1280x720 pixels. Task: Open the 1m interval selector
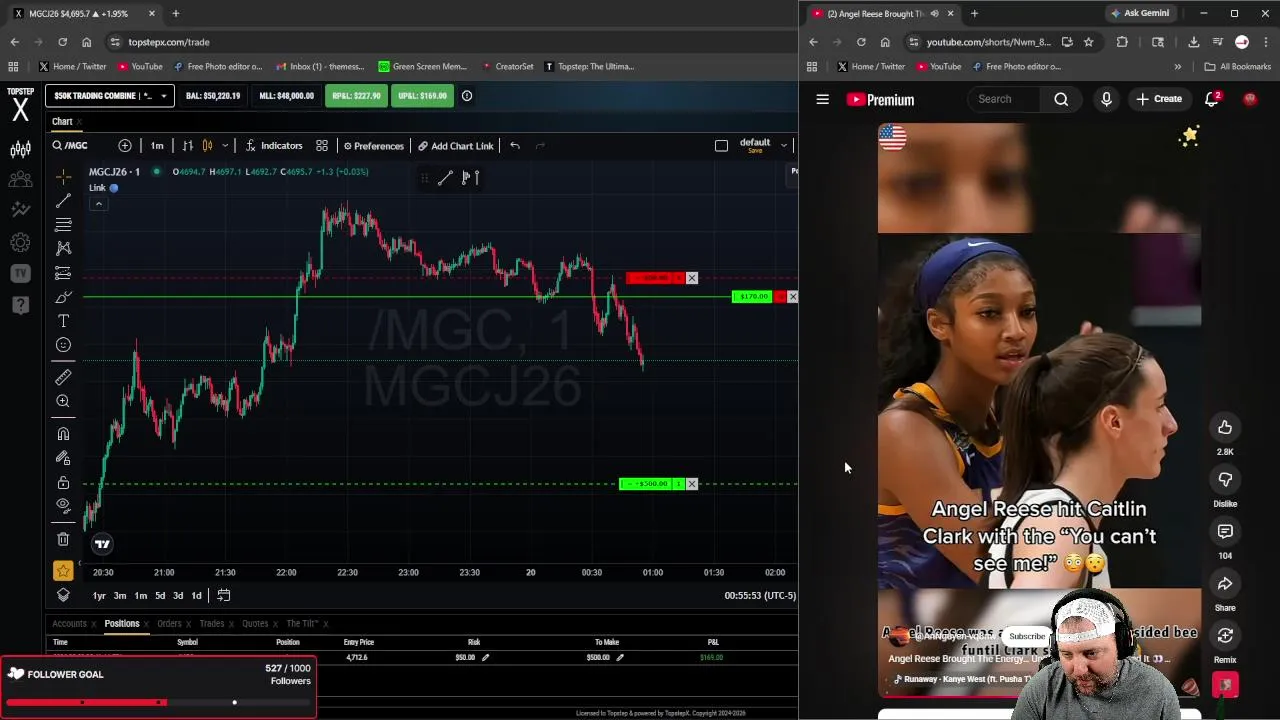point(157,146)
